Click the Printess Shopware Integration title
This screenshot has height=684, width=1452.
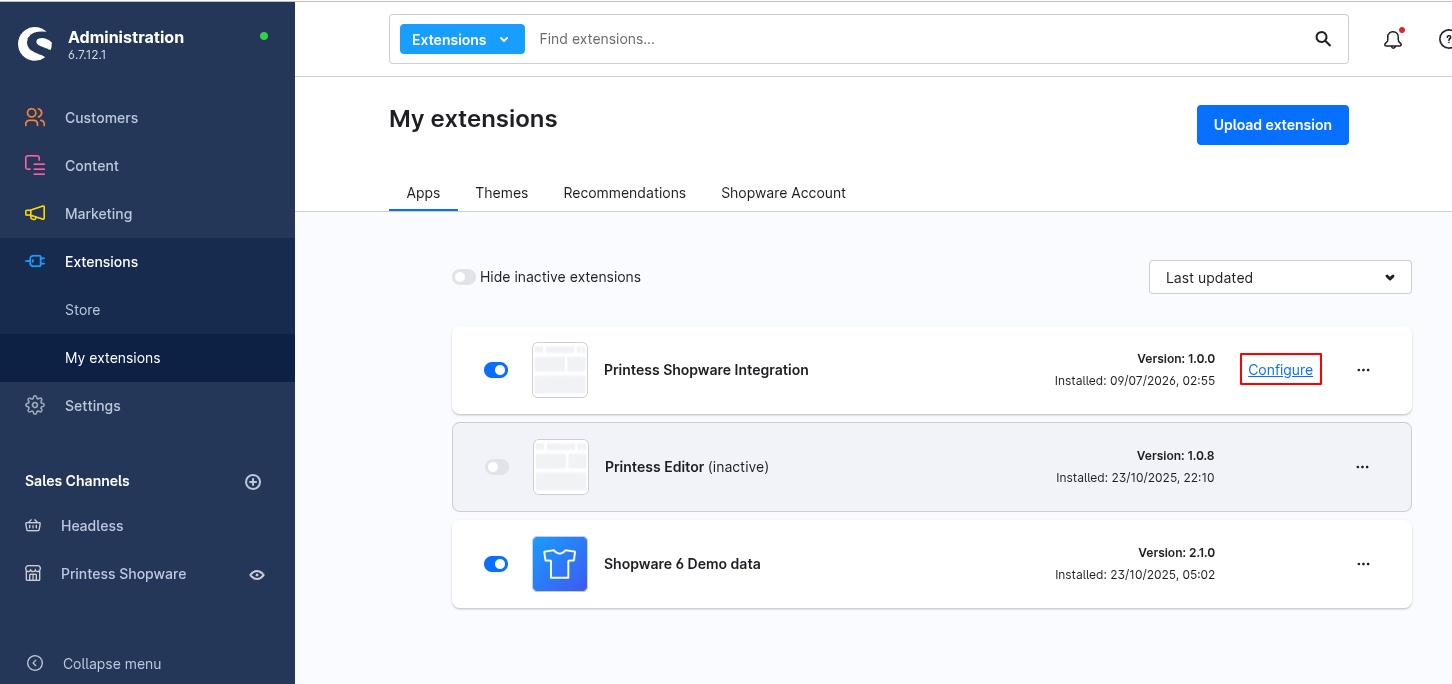coord(706,370)
